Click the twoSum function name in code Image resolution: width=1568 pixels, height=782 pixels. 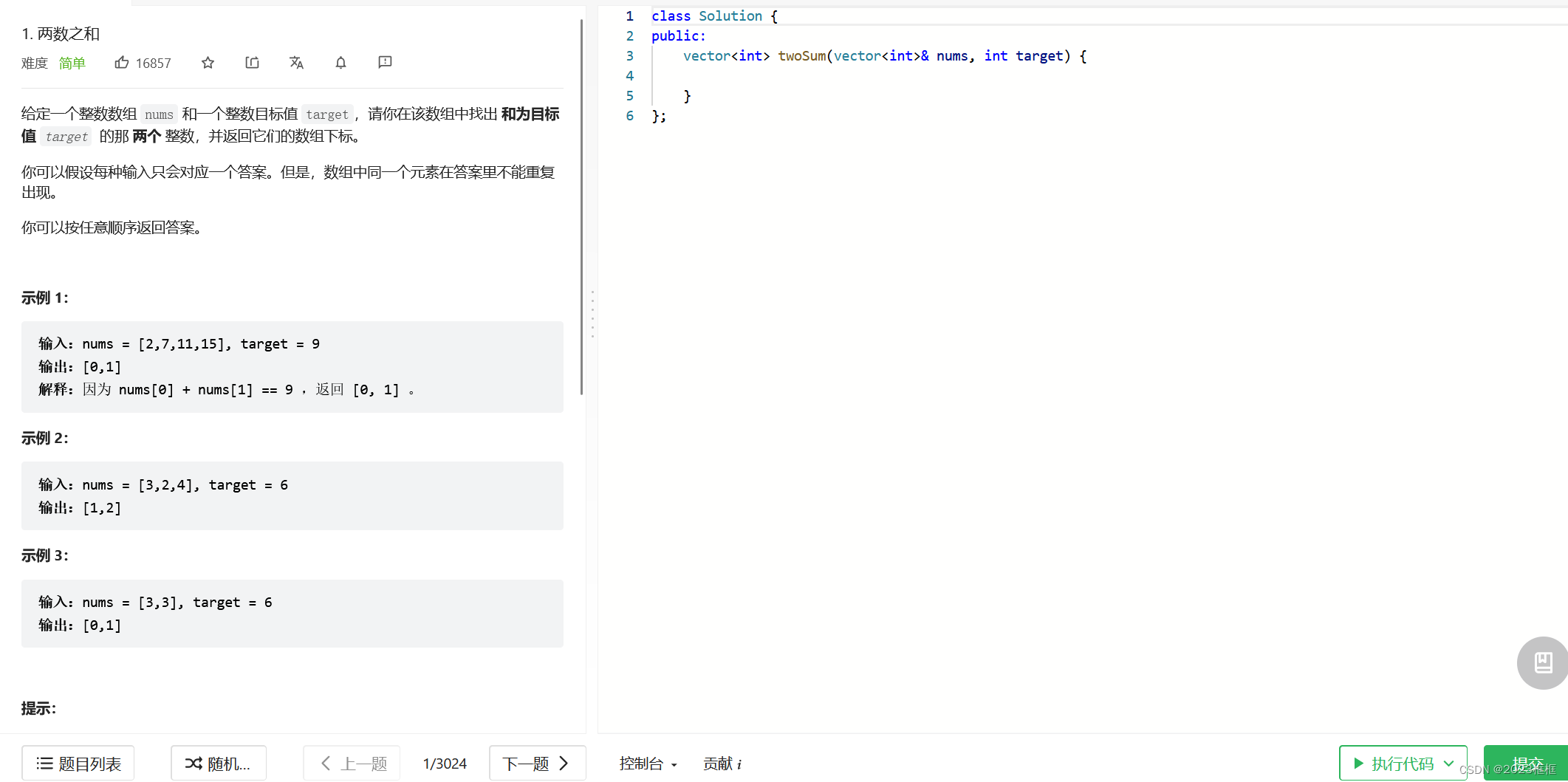802,56
